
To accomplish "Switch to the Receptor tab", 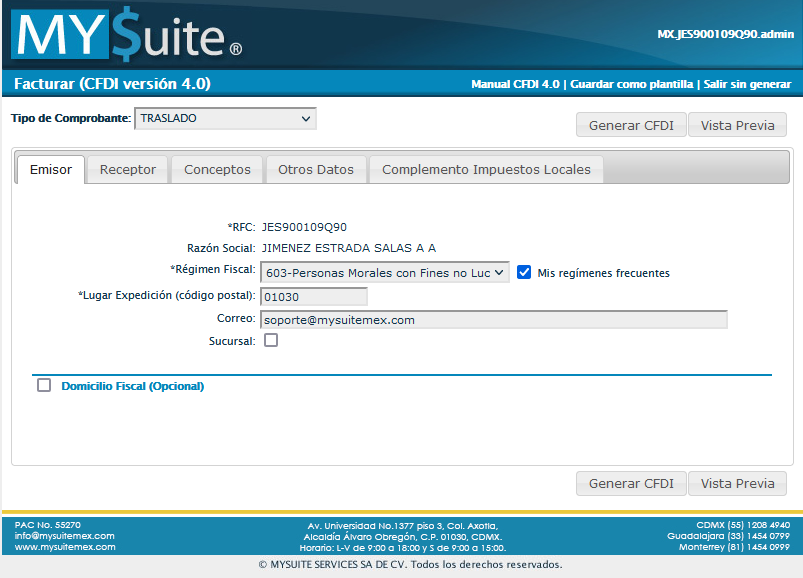I will 128,170.
